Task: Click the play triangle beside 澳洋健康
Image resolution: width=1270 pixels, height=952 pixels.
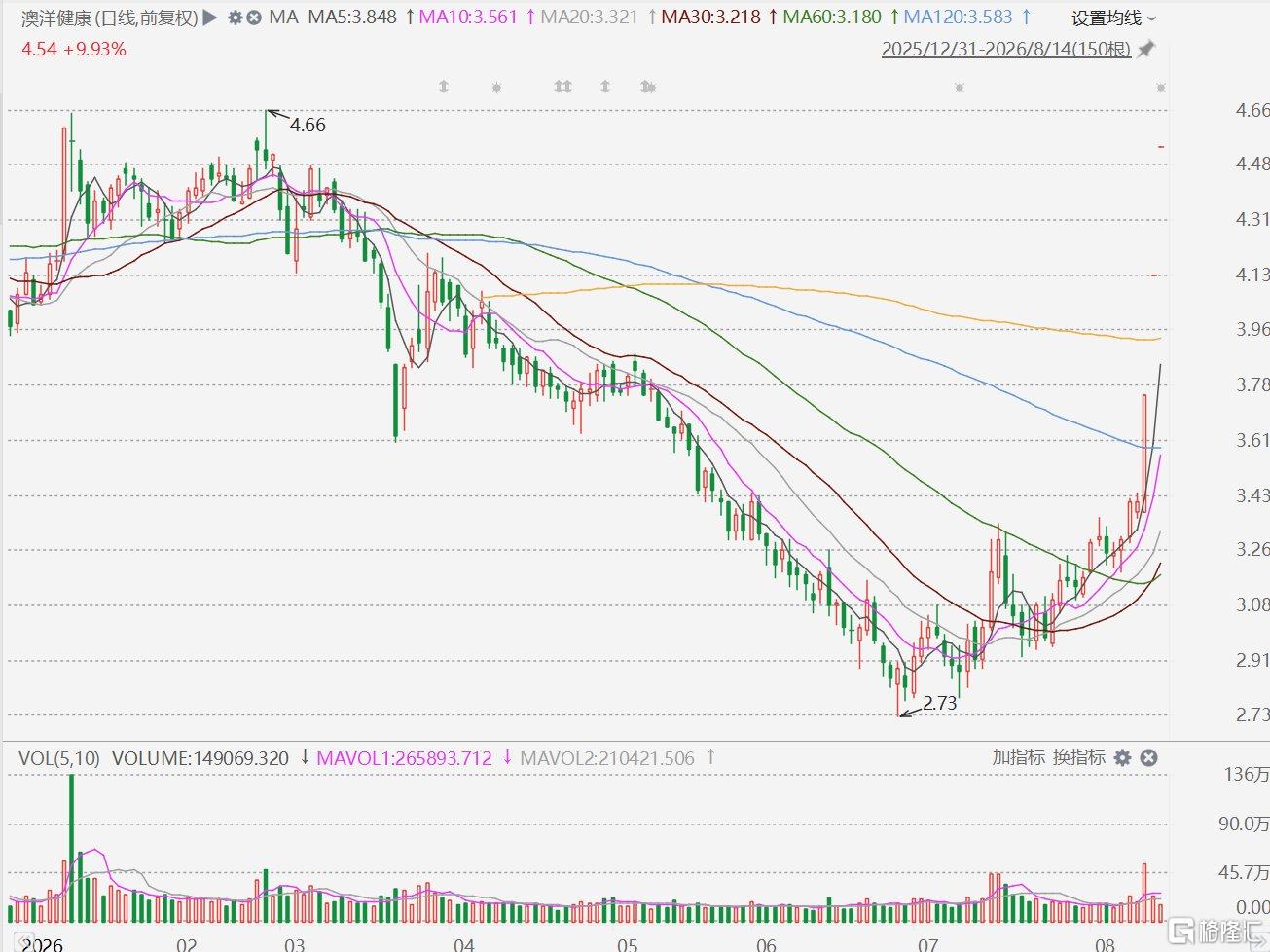Action: click(x=209, y=18)
